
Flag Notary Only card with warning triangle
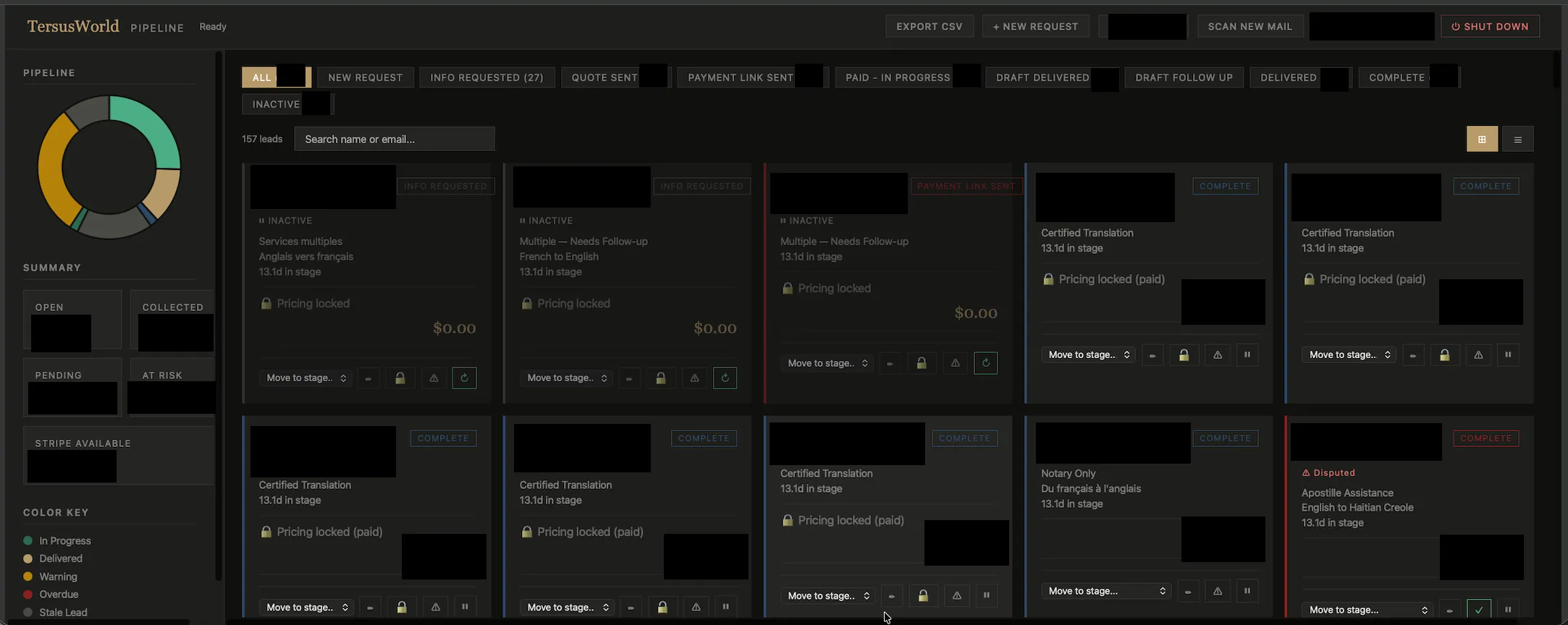coord(1218,591)
